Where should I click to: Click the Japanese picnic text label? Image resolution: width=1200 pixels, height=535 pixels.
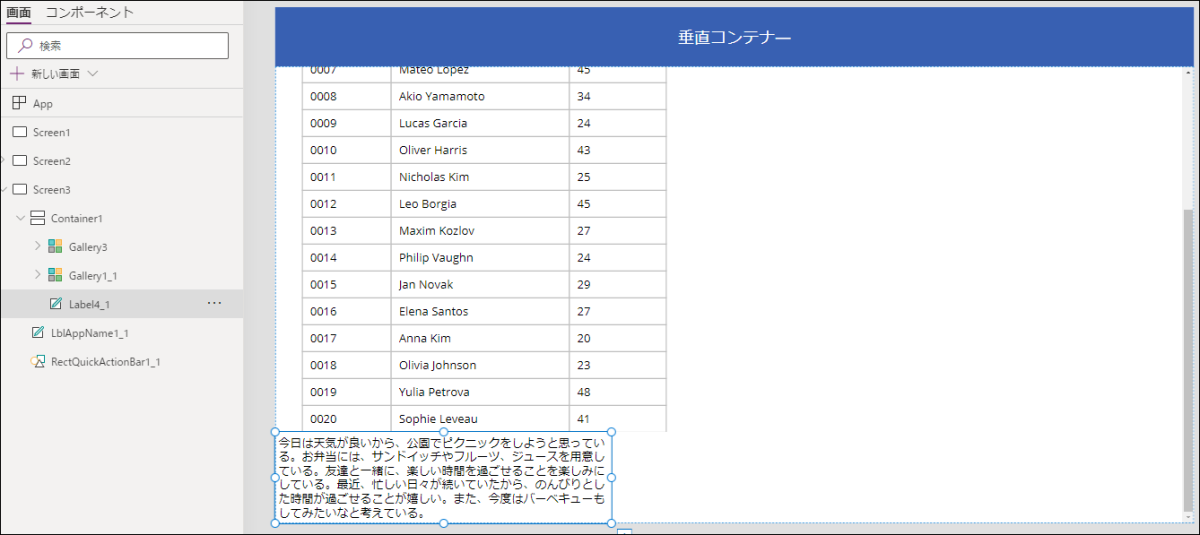pos(443,478)
